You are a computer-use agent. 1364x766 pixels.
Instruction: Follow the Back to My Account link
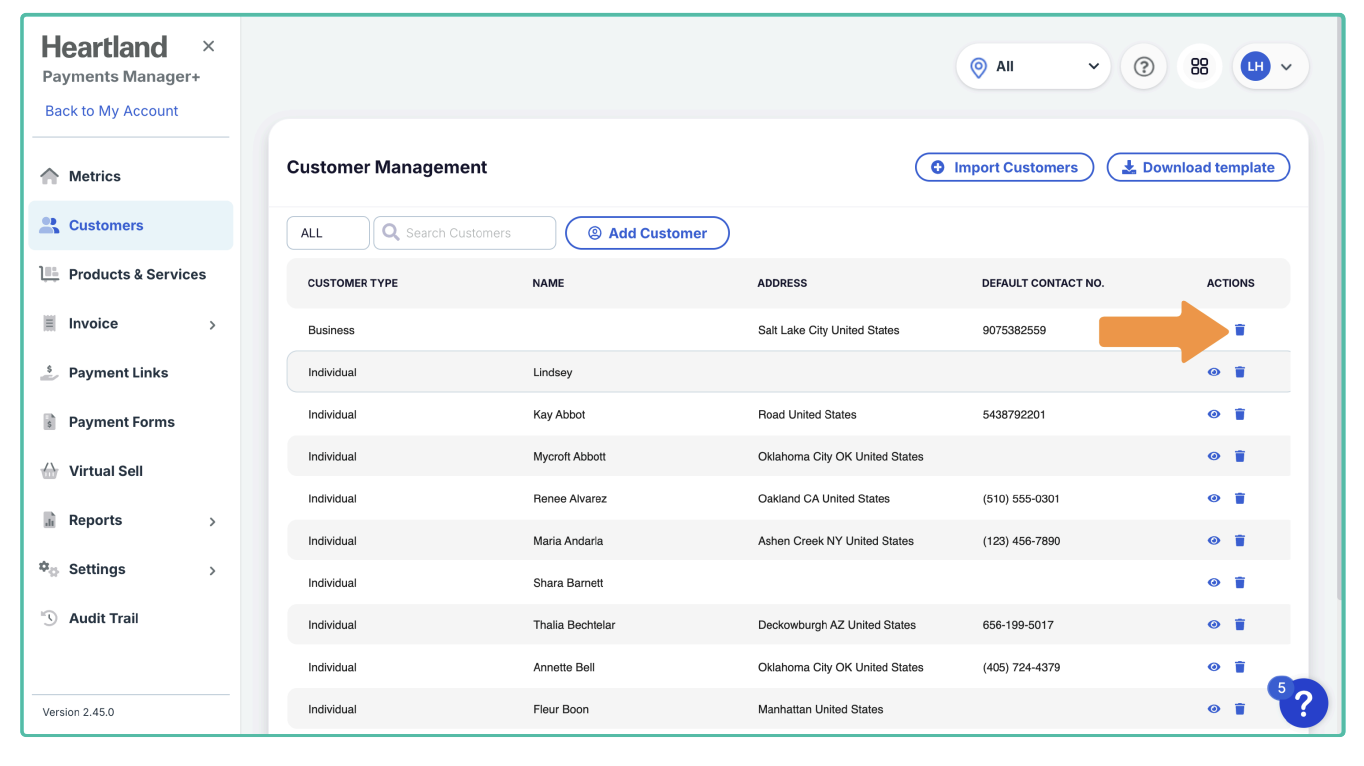coord(111,111)
